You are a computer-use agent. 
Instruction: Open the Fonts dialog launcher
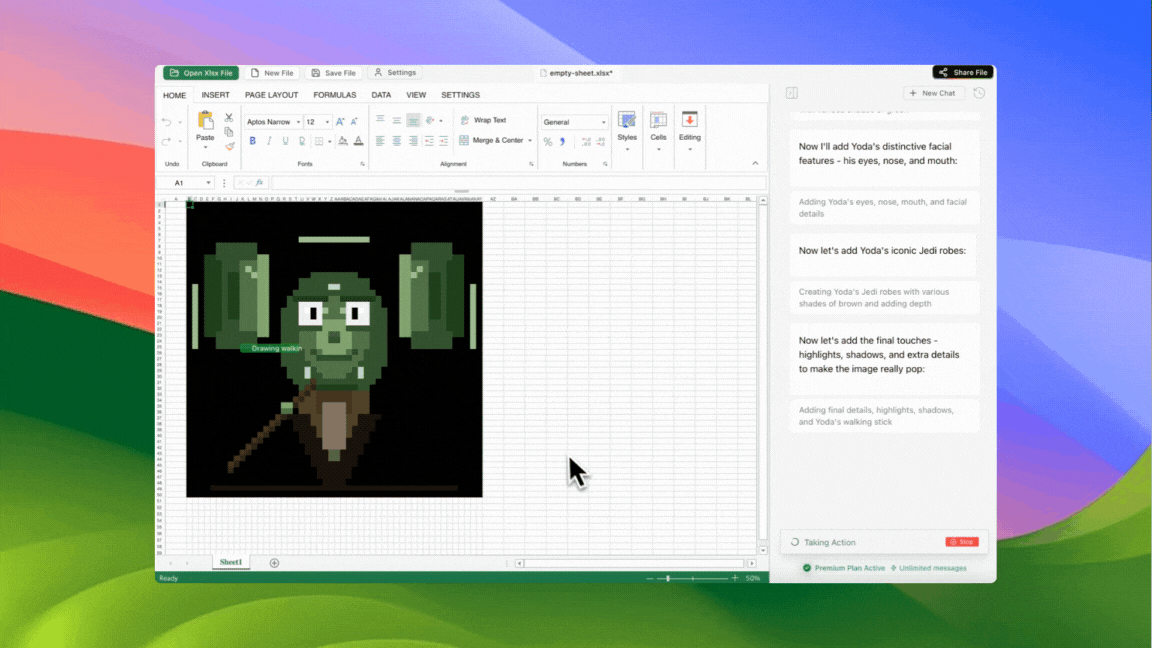coord(362,165)
